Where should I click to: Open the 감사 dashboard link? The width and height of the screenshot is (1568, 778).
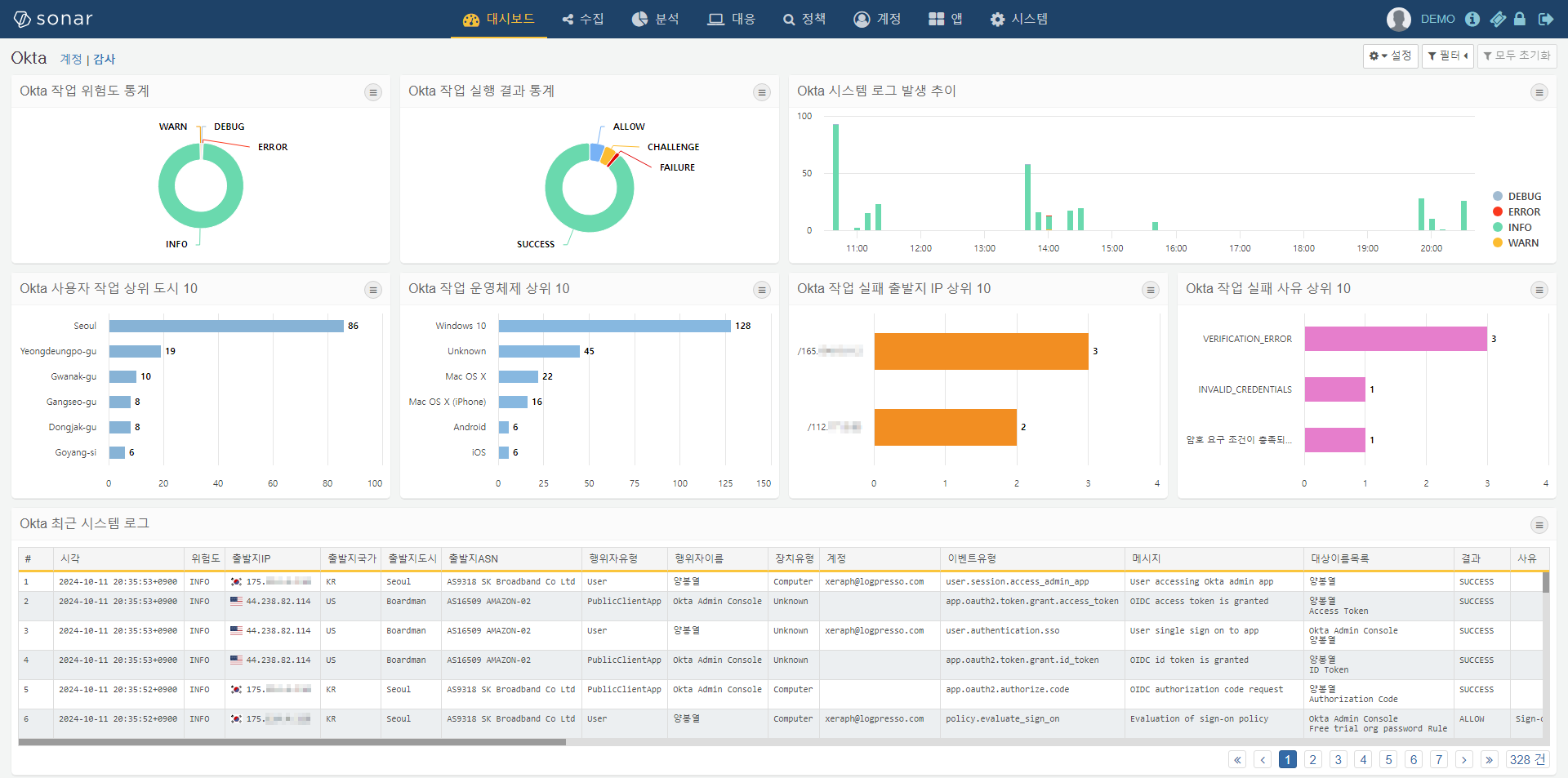click(x=105, y=59)
